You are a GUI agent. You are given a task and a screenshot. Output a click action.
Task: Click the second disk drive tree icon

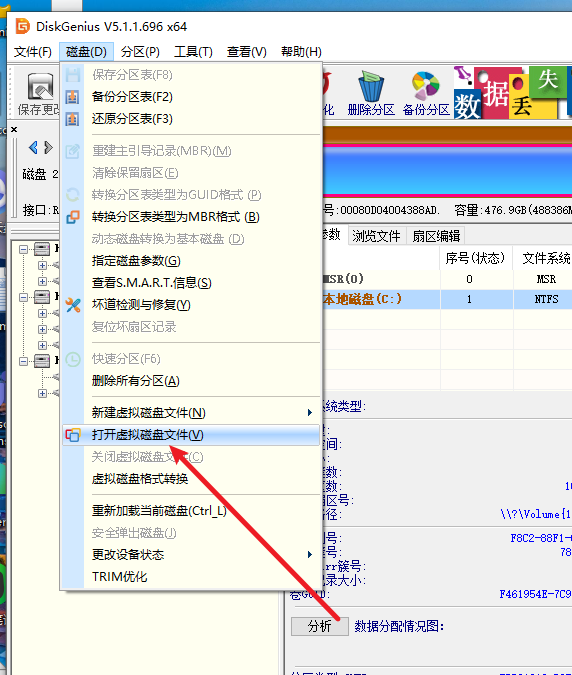pos(42,297)
